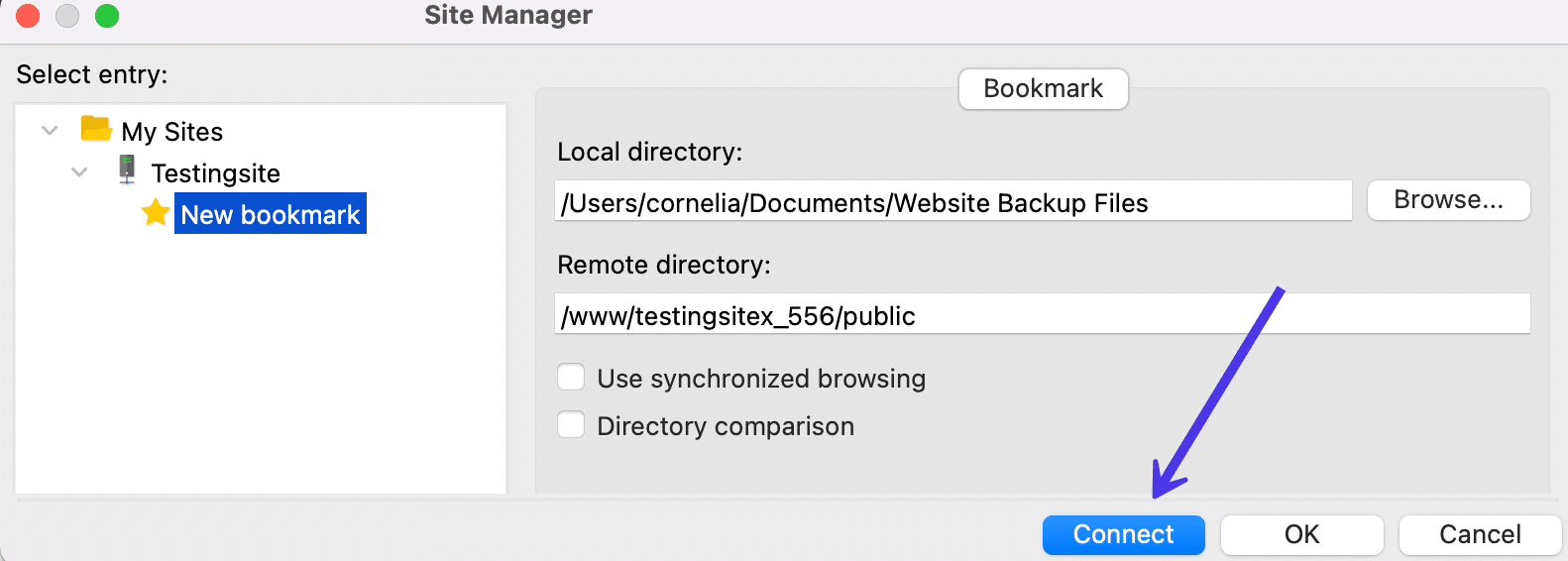Switch to the Bookmark tab

(1043, 89)
